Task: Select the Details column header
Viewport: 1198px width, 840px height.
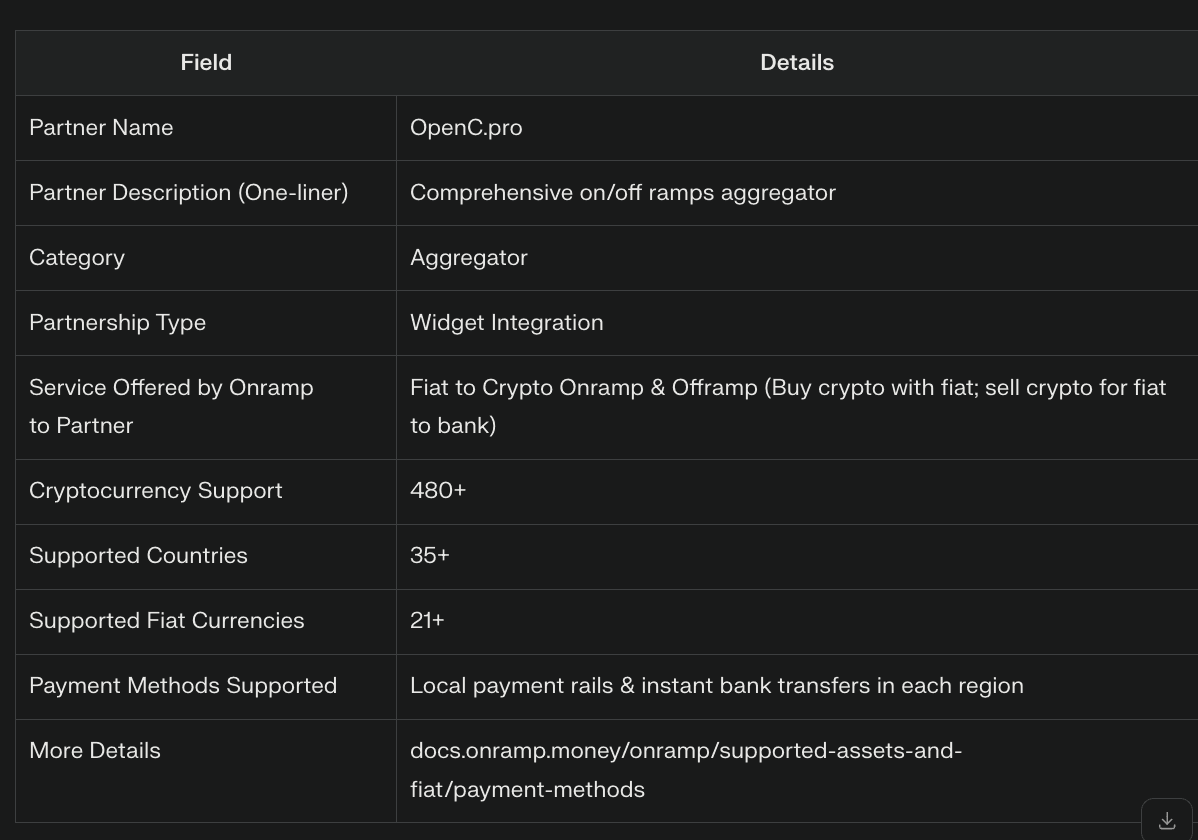Action: (x=797, y=63)
